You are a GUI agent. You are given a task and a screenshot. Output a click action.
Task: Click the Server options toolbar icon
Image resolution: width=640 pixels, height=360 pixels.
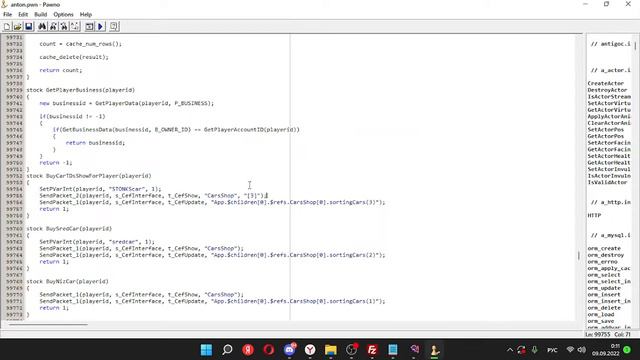click(x=114, y=27)
